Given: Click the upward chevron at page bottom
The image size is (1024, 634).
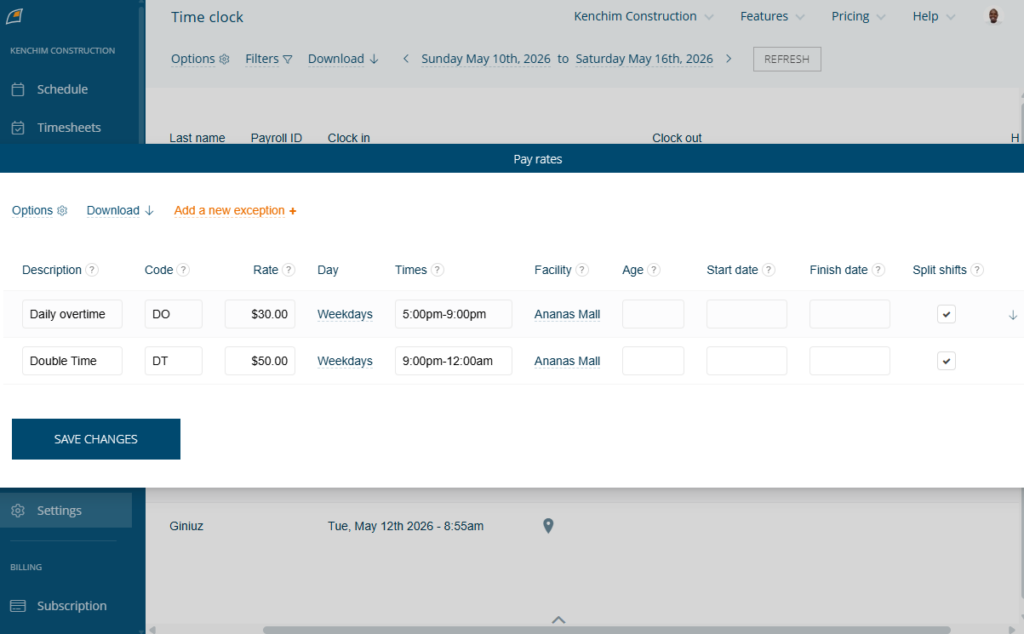Looking at the screenshot, I should [x=558, y=620].
